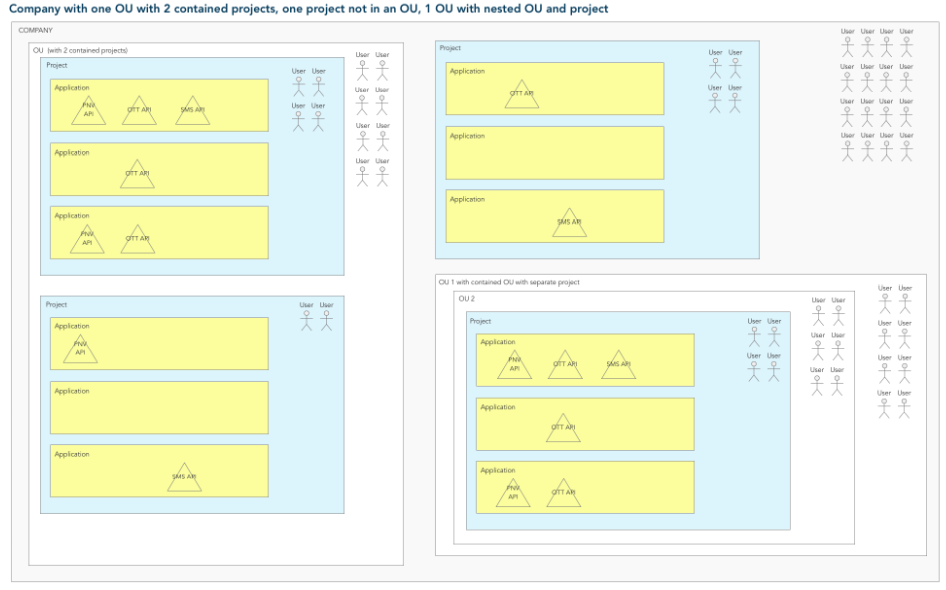Select SMS API triangle in OU 2's top Application
This screenshot has height=590, width=946.
618,366
